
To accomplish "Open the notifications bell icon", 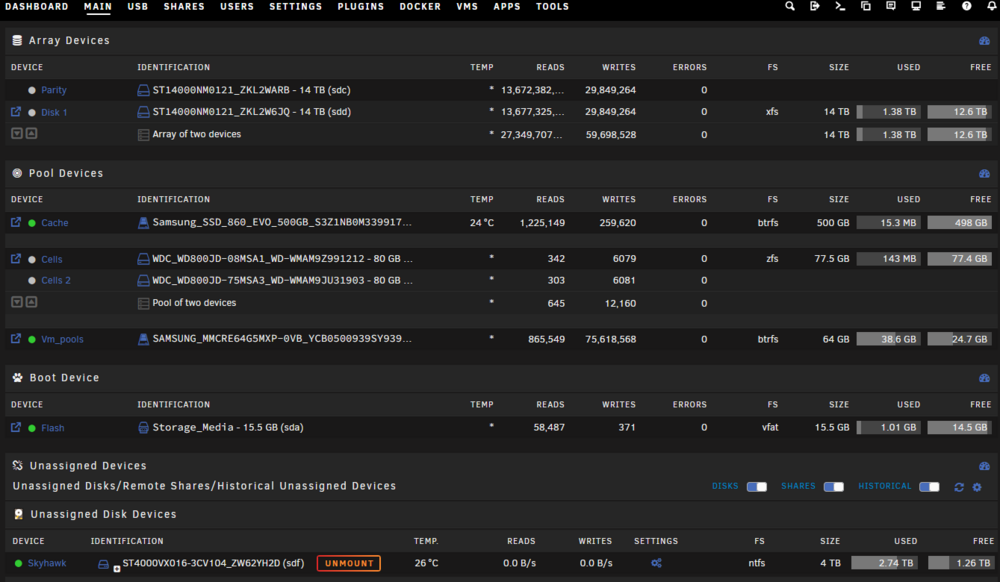I will click(992, 6).
